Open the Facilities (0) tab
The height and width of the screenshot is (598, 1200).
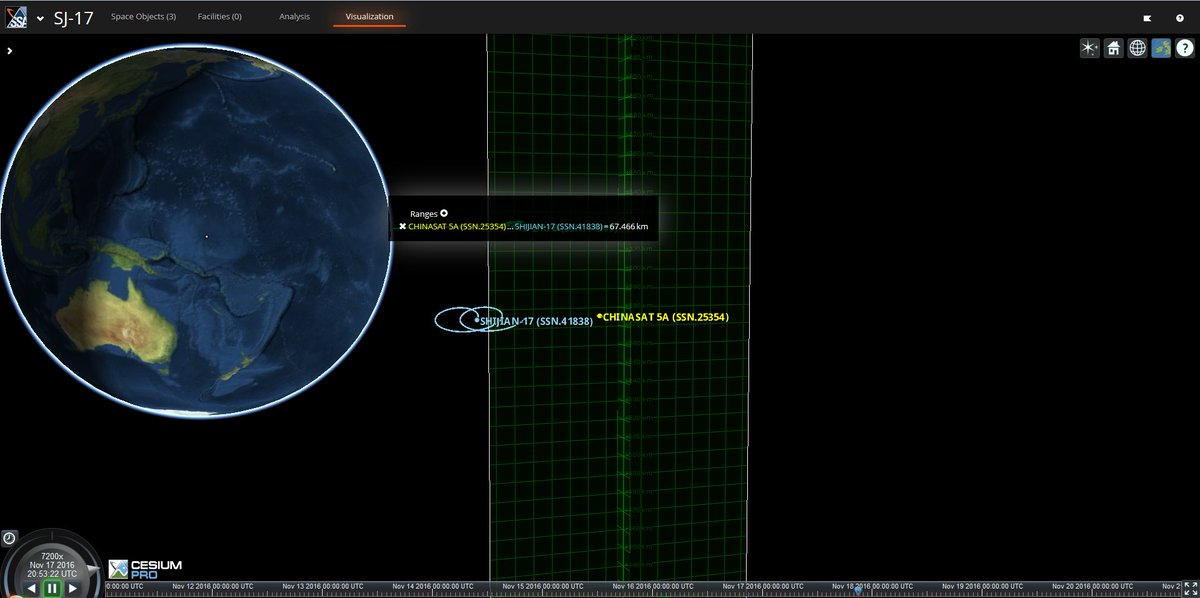(220, 16)
